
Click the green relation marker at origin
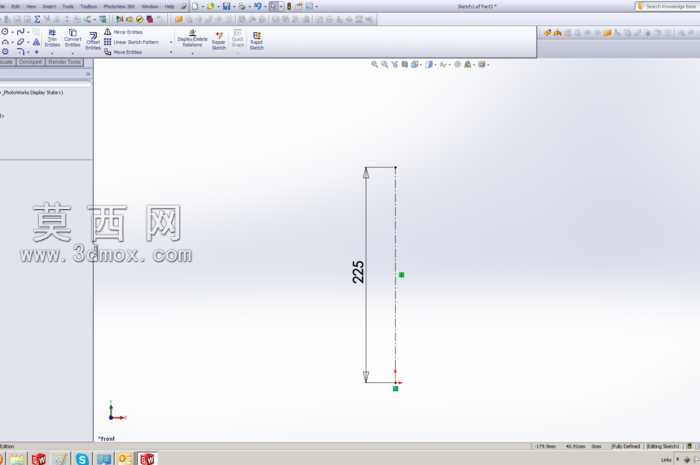pos(396,389)
